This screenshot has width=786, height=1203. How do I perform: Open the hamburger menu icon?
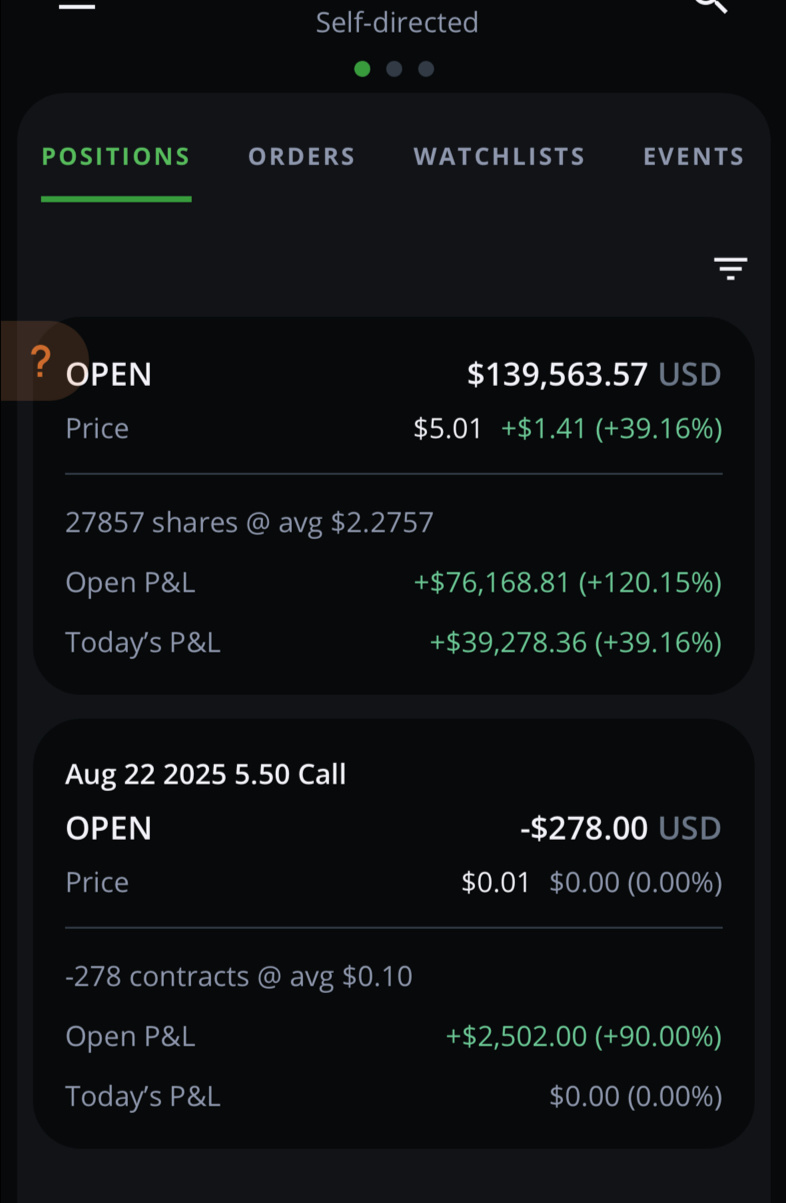[x=77, y=4]
